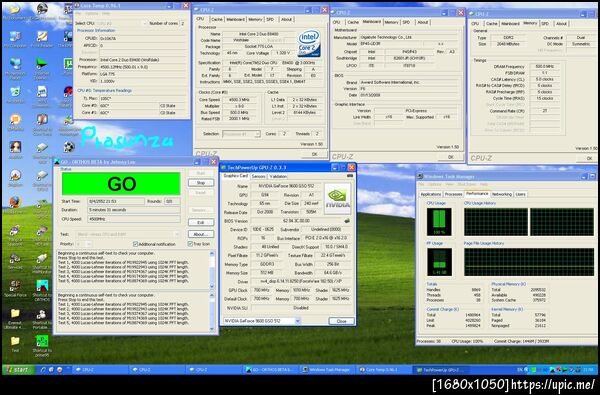600x395 pixels.
Task: Open the Cache tab in CPU-Z processor window
Action: point(217,19)
